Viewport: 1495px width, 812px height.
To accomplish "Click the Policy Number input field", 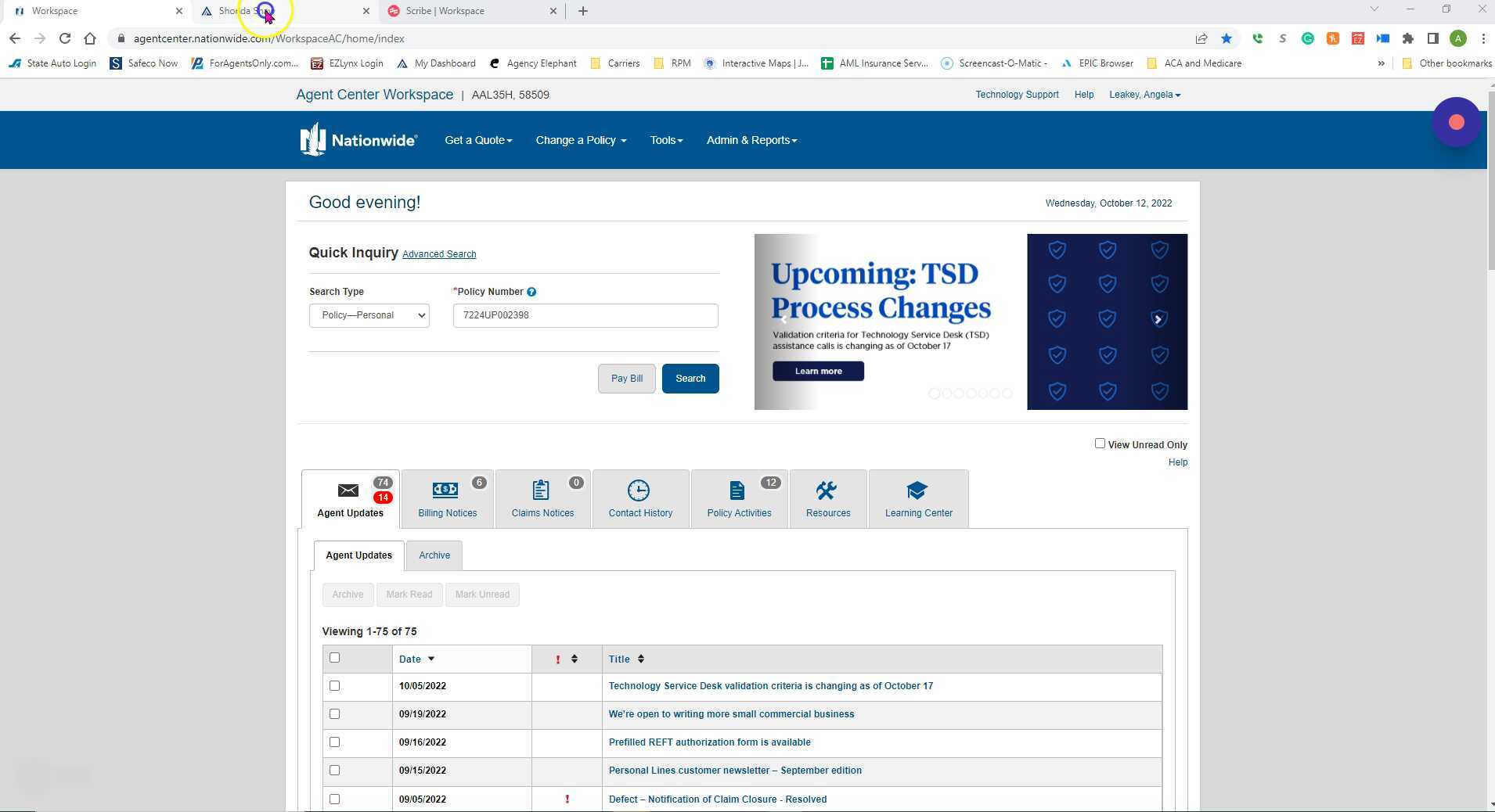I will [585, 315].
